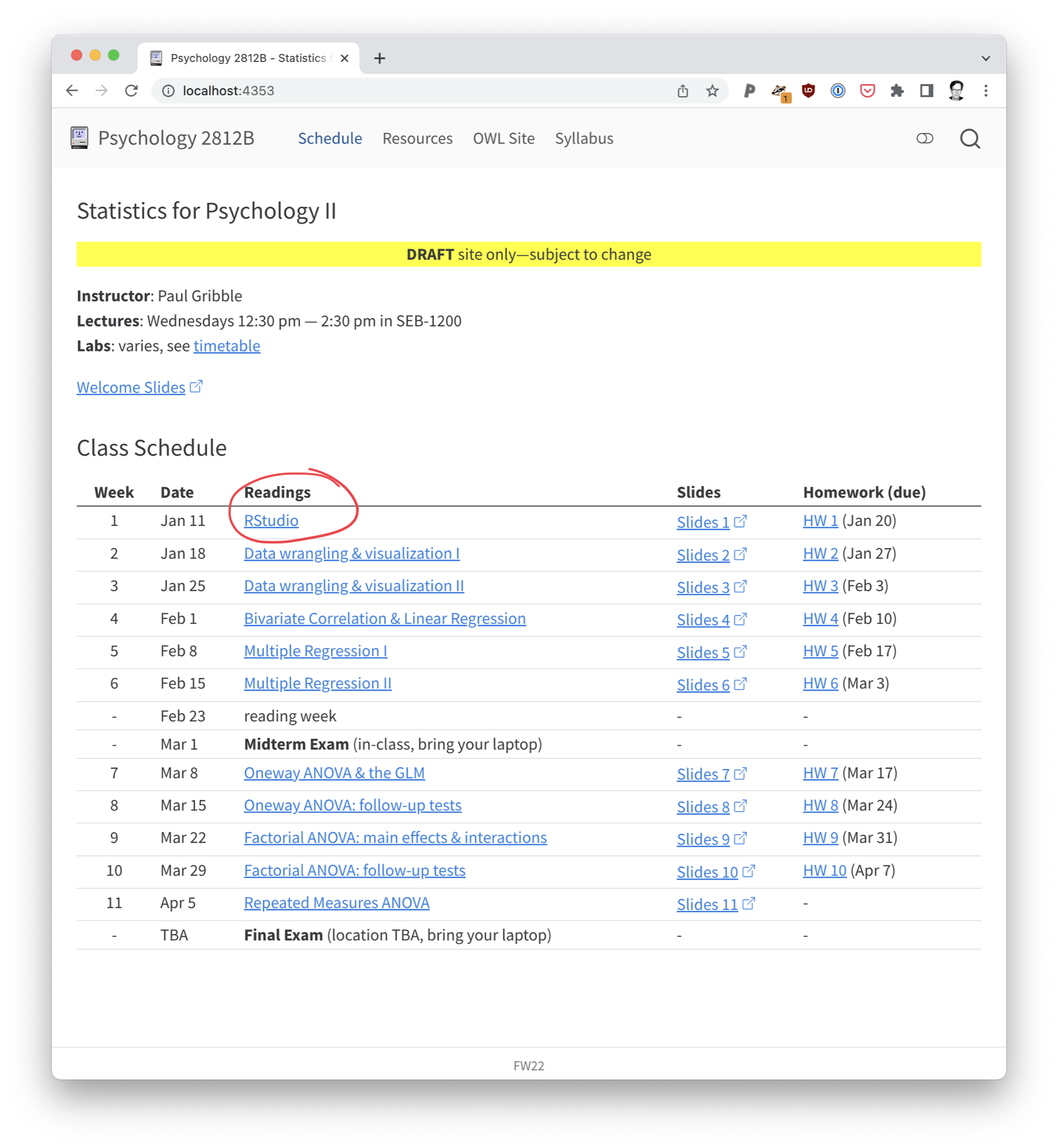Click the share page icon
Screen dimensions: 1058x1148
[682, 91]
